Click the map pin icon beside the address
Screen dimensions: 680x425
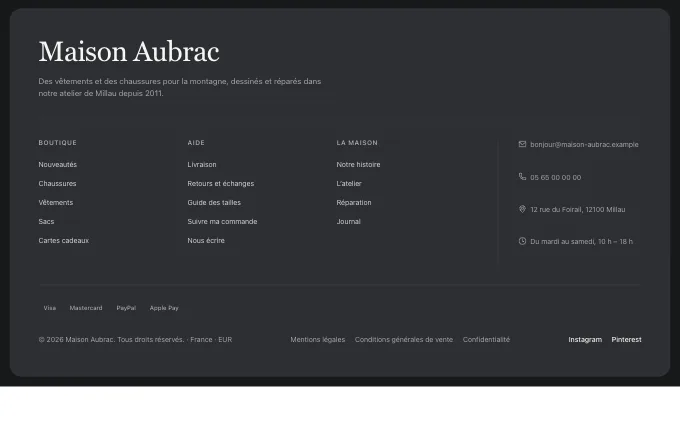(x=522, y=209)
